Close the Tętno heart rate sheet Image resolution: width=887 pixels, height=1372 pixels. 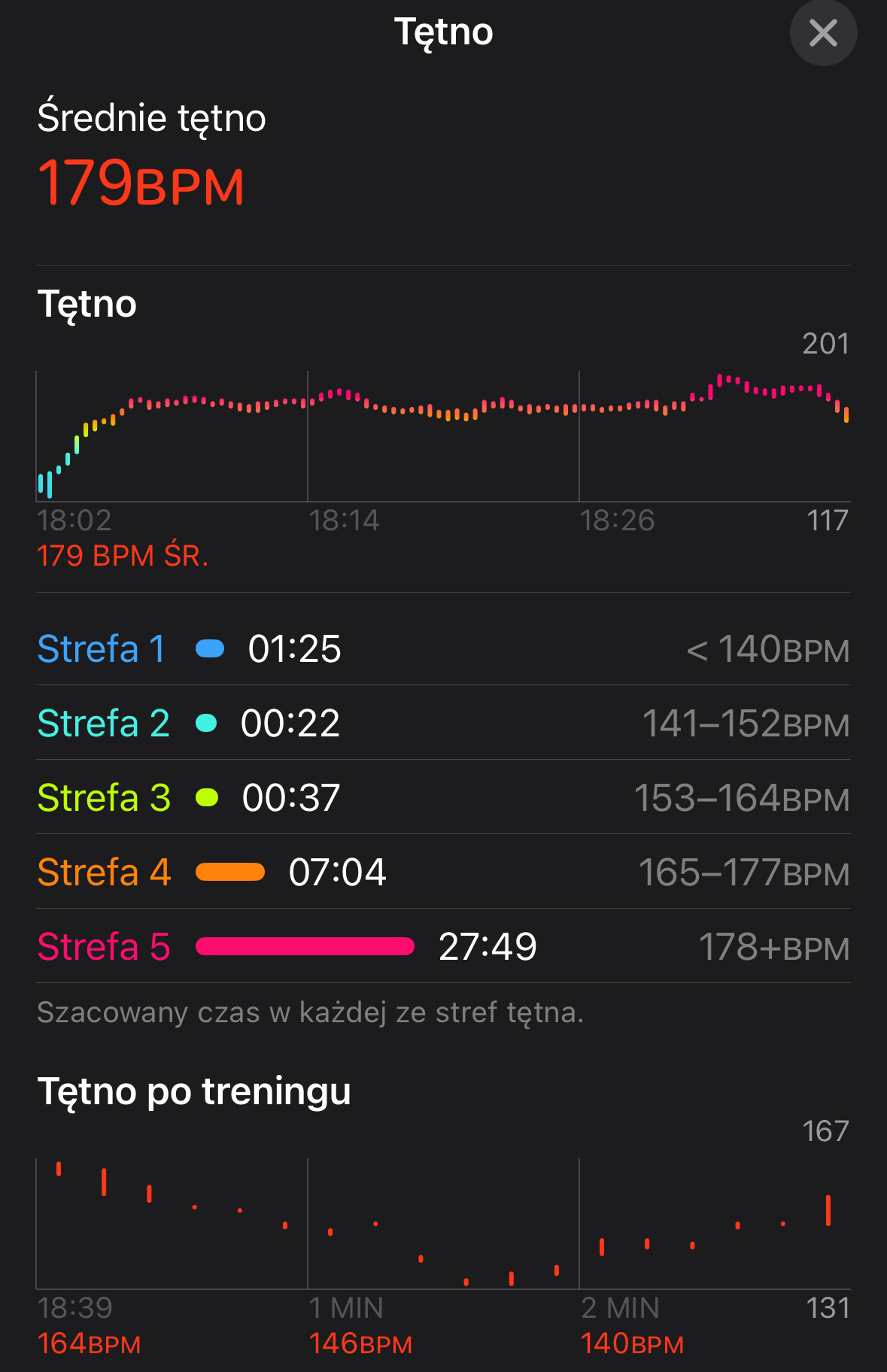pyautogui.click(x=823, y=33)
